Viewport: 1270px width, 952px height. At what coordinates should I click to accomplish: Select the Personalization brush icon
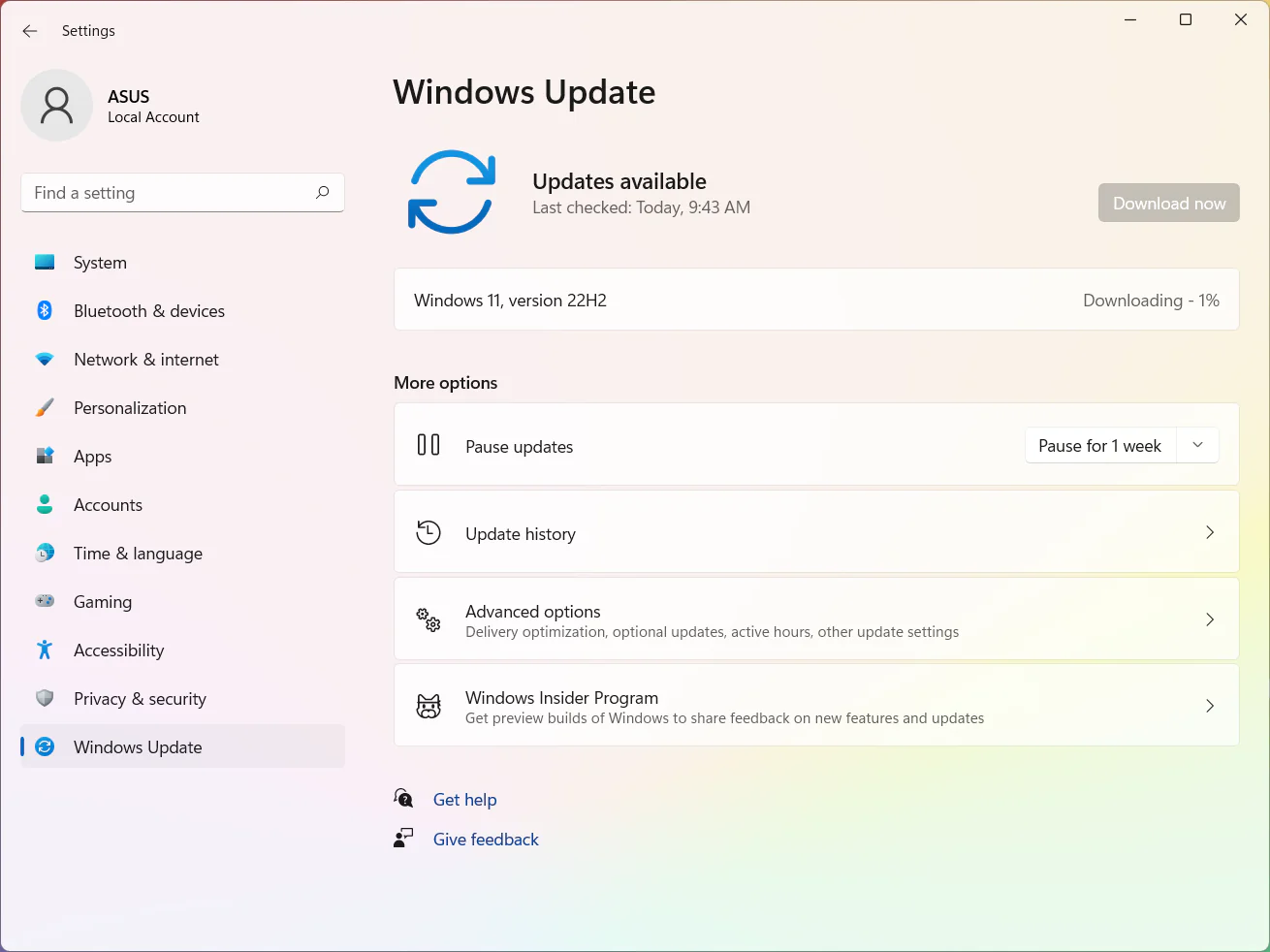pyautogui.click(x=45, y=407)
